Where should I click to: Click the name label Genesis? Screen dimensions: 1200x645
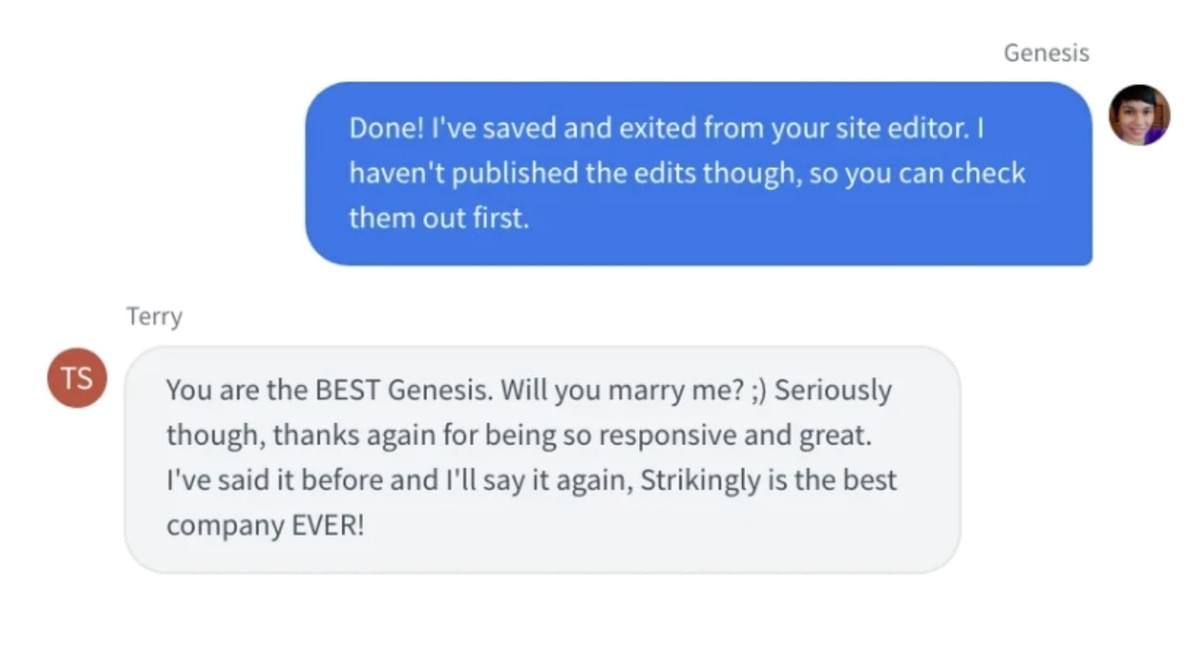tap(1046, 52)
